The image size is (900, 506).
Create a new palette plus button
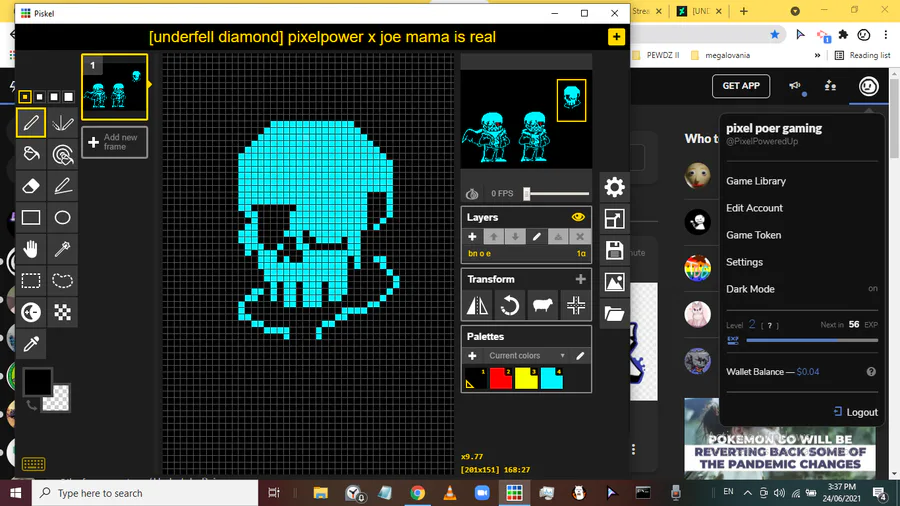tap(472, 356)
